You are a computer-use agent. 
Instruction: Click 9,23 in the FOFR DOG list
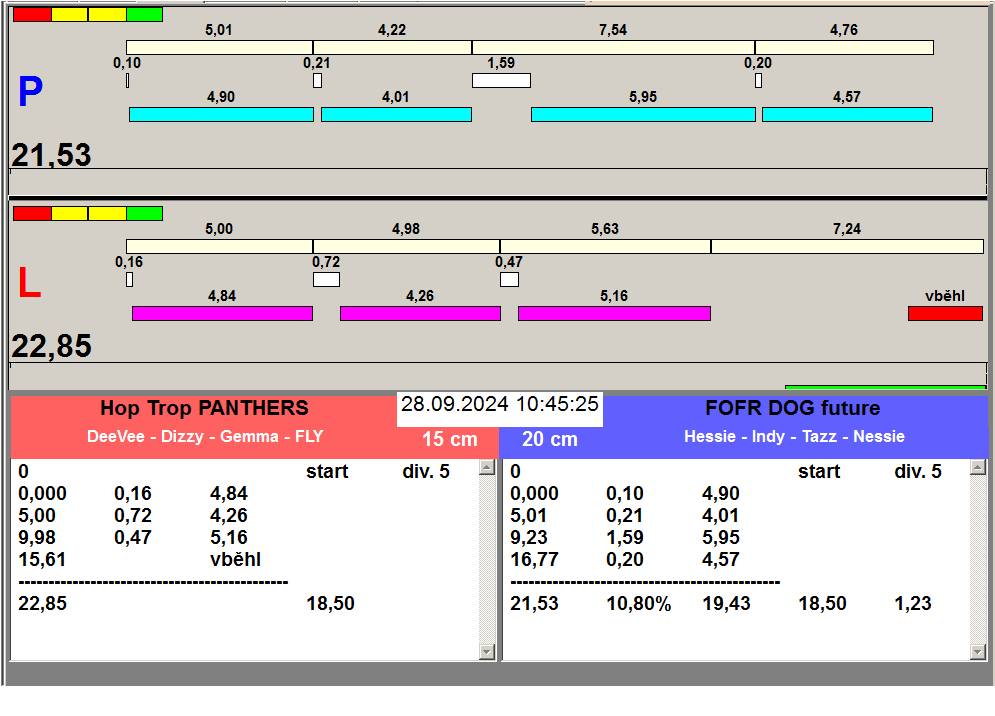529,538
